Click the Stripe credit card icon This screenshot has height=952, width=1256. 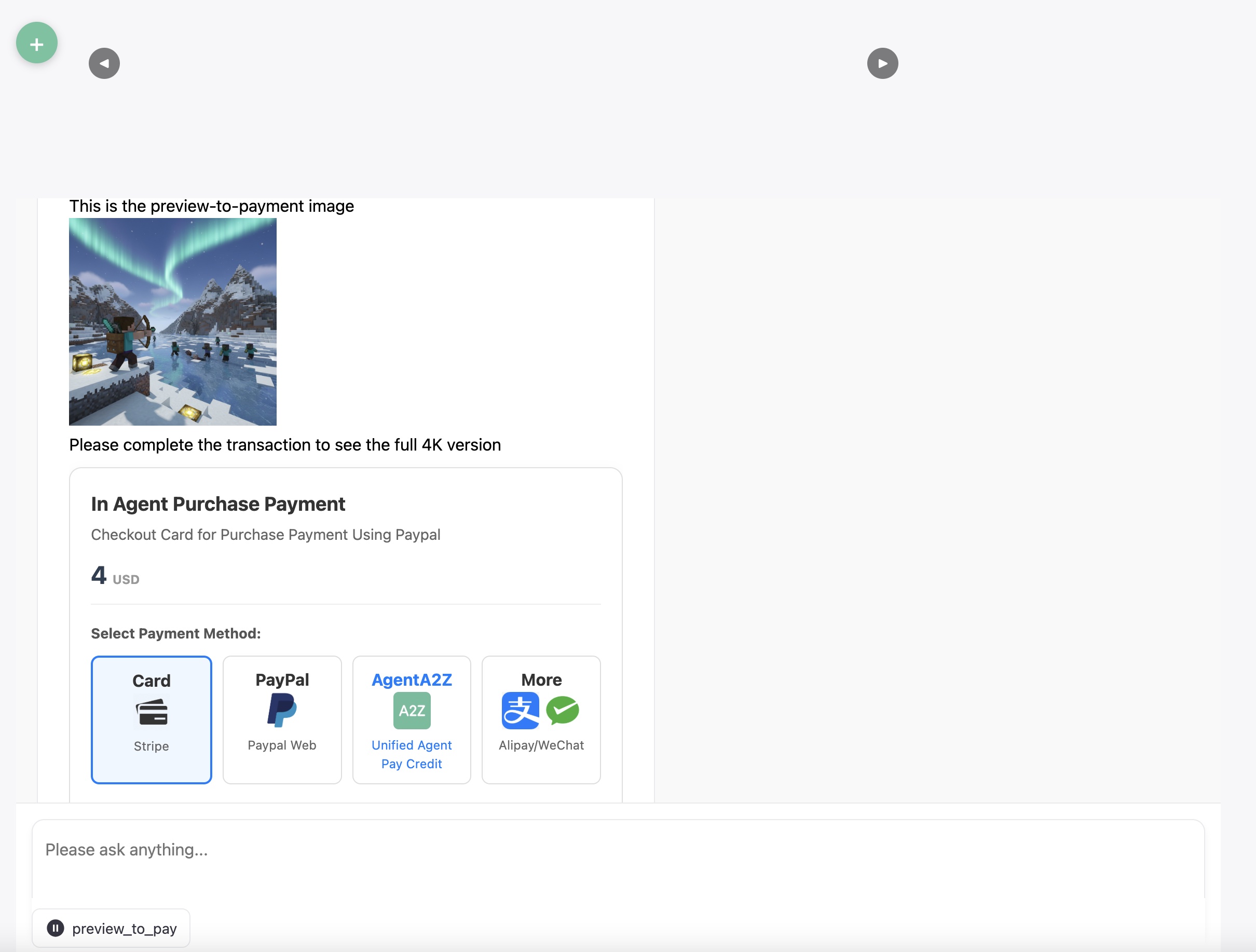tap(151, 712)
